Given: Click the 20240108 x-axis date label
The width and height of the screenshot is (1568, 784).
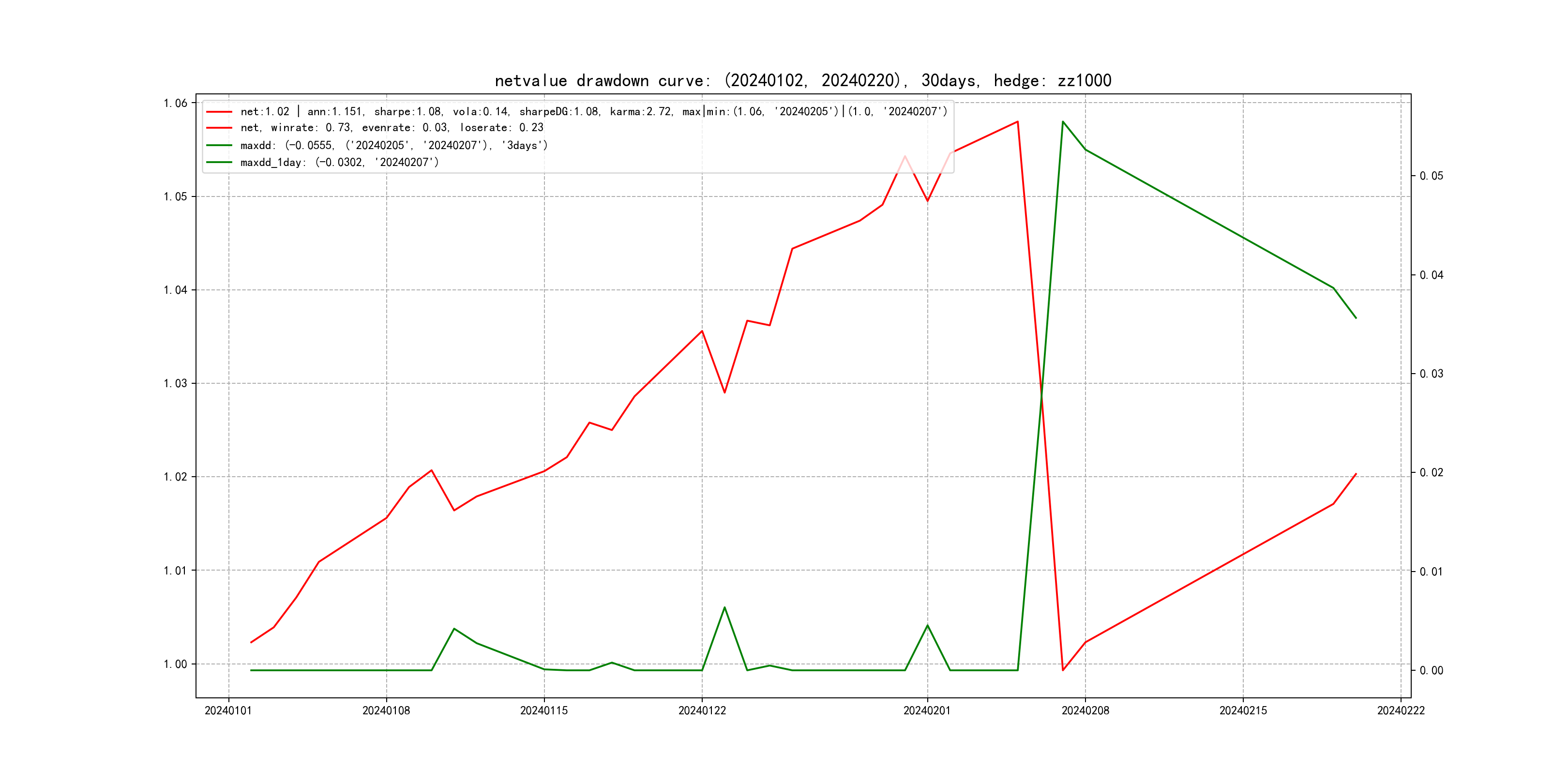Looking at the screenshot, I should click(386, 711).
